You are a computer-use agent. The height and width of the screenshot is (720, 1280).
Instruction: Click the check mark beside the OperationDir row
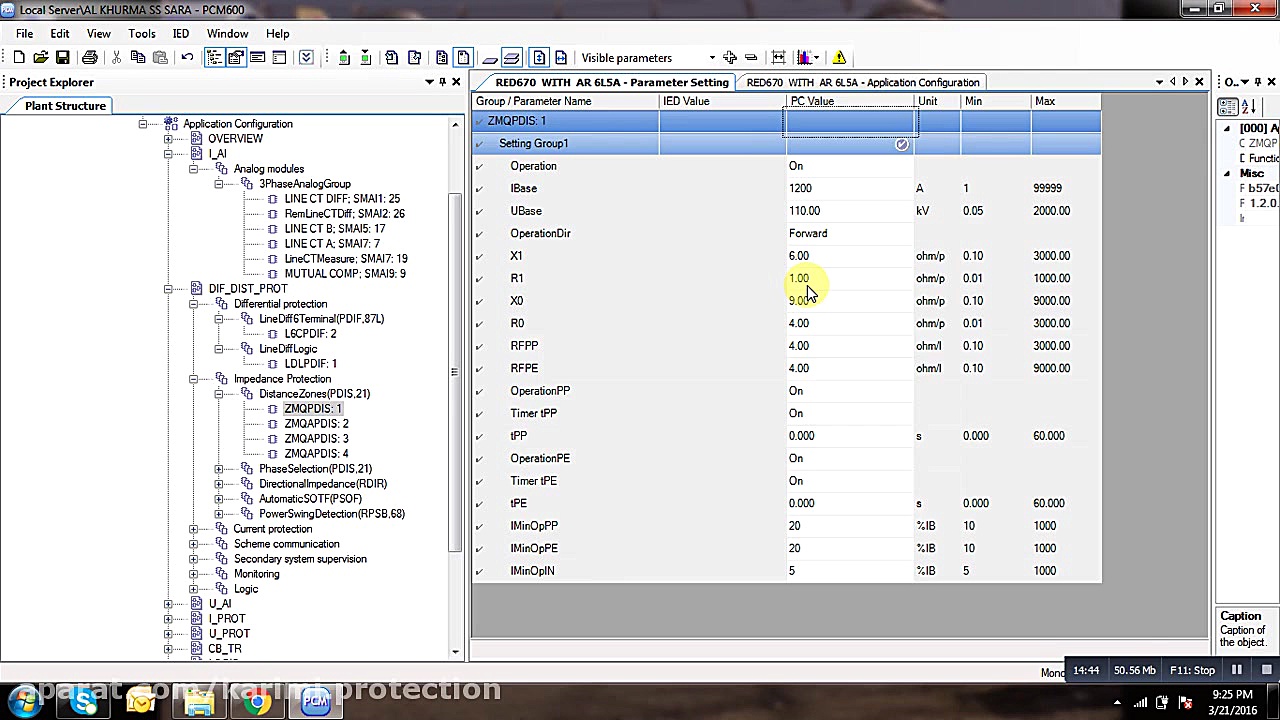point(480,233)
